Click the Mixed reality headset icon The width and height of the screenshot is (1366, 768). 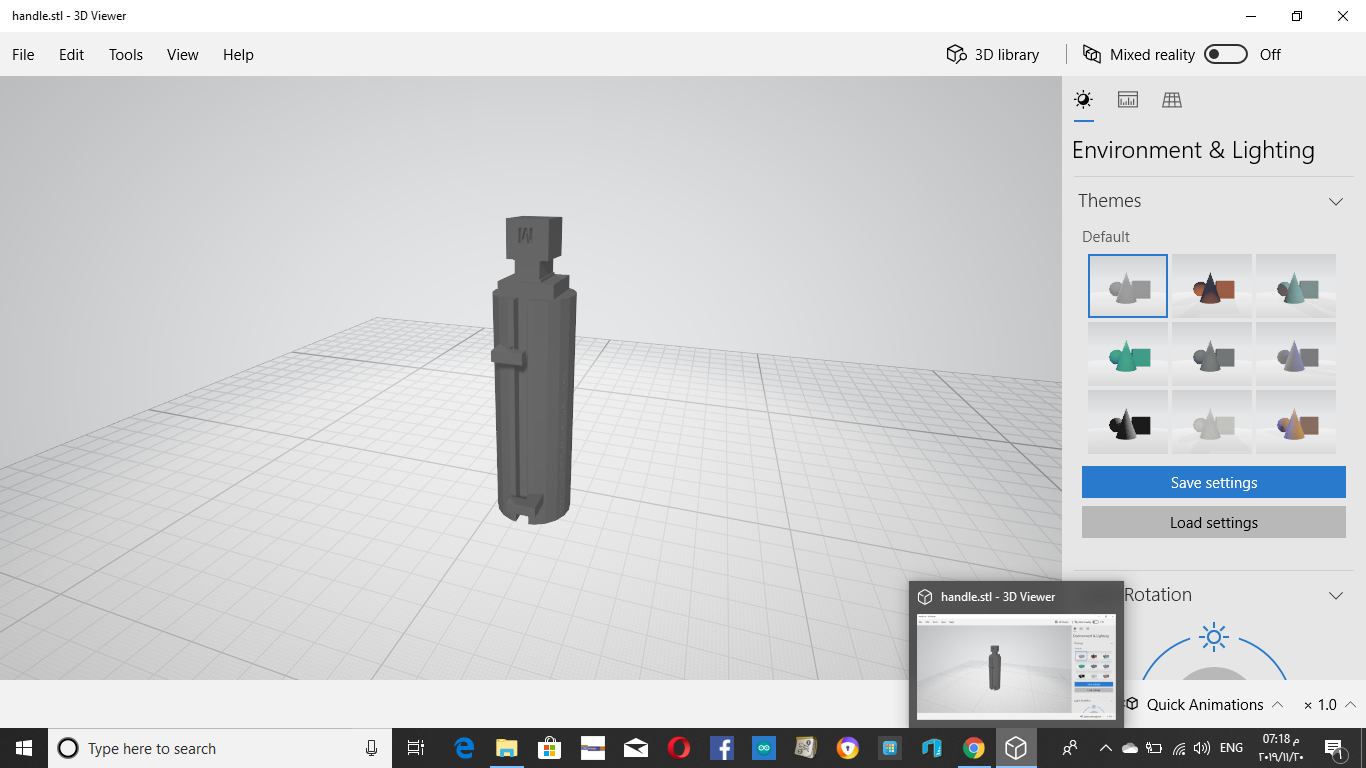1092,54
